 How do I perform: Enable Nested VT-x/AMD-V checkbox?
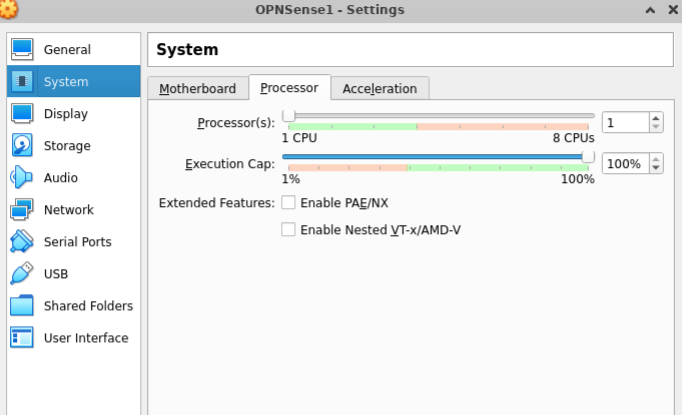289,230
